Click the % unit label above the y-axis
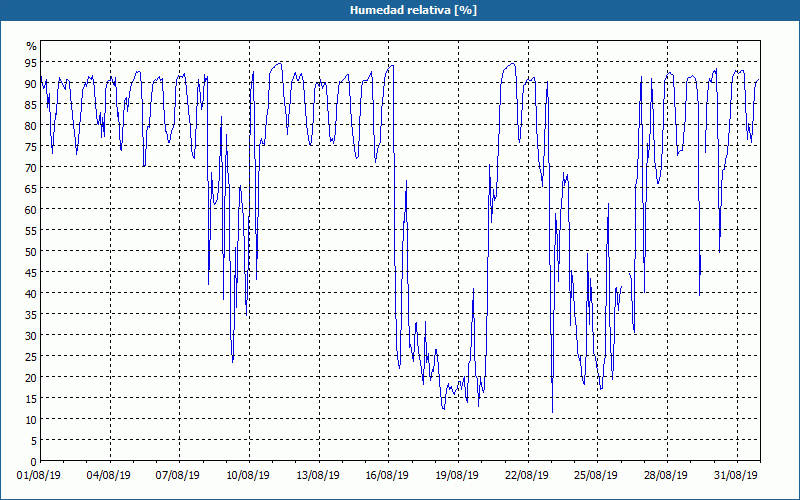This screenshot has height=500, width=800. click(x=32, y=46)
